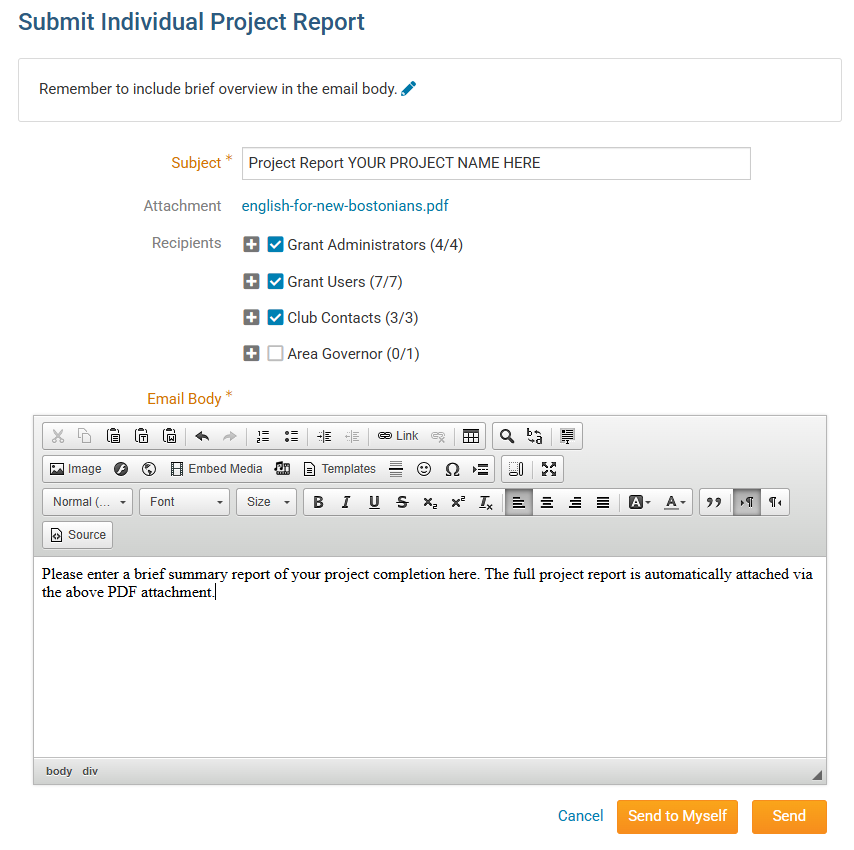Toggle Italic text formatting
The width and height of the screenshot is (854, 850).
[346, 502]
